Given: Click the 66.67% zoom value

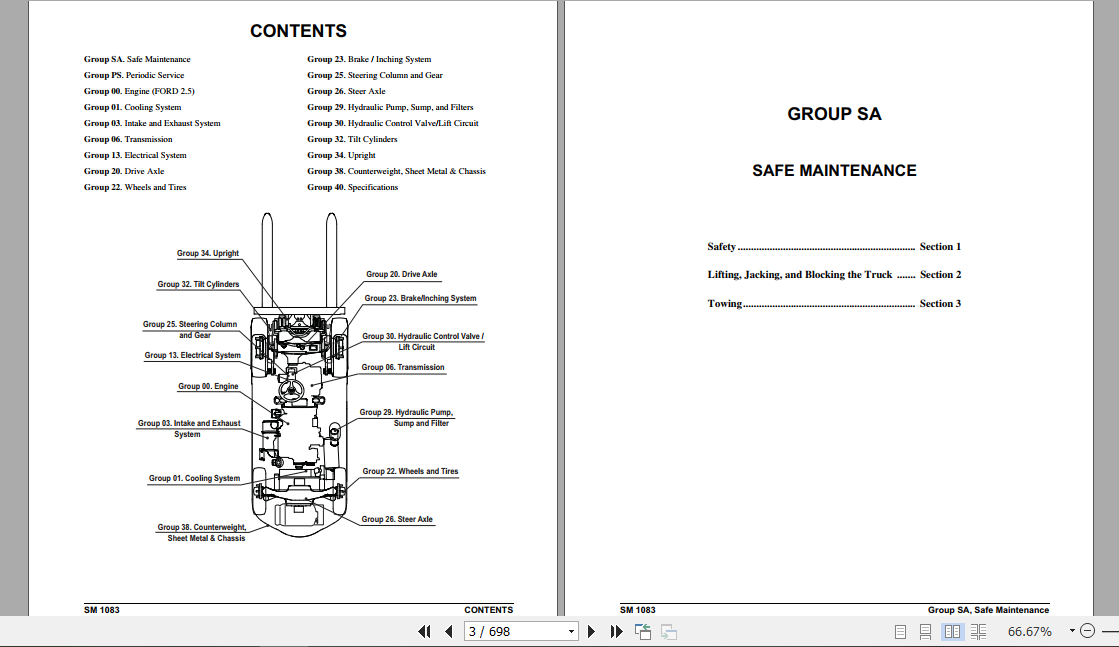Looking at the screenshot, I should coord(1030,631).
